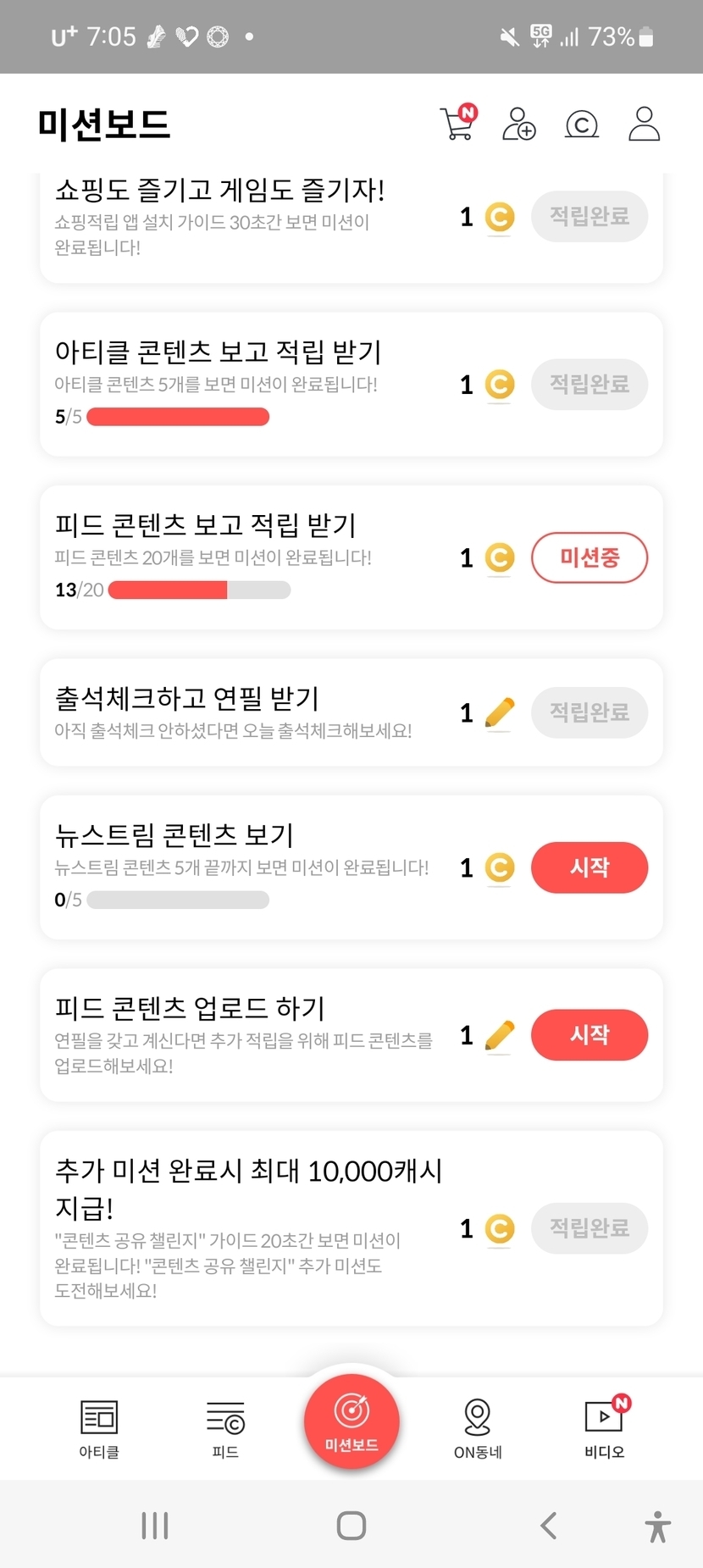Open the ON동네 tab
Image resolution: width=703 pixels, height=1568 pixels.
478,1429
